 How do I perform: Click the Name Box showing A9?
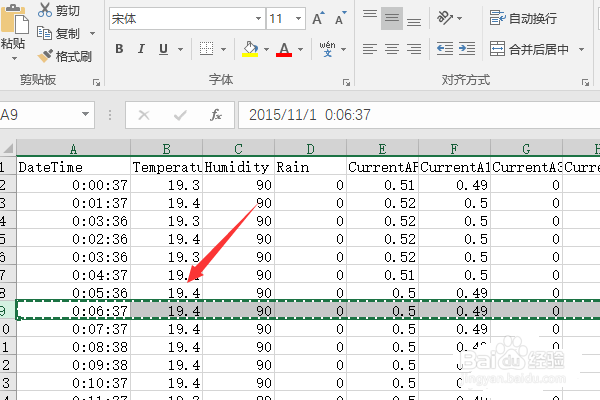pyautogui.click(x=38, y=115)
